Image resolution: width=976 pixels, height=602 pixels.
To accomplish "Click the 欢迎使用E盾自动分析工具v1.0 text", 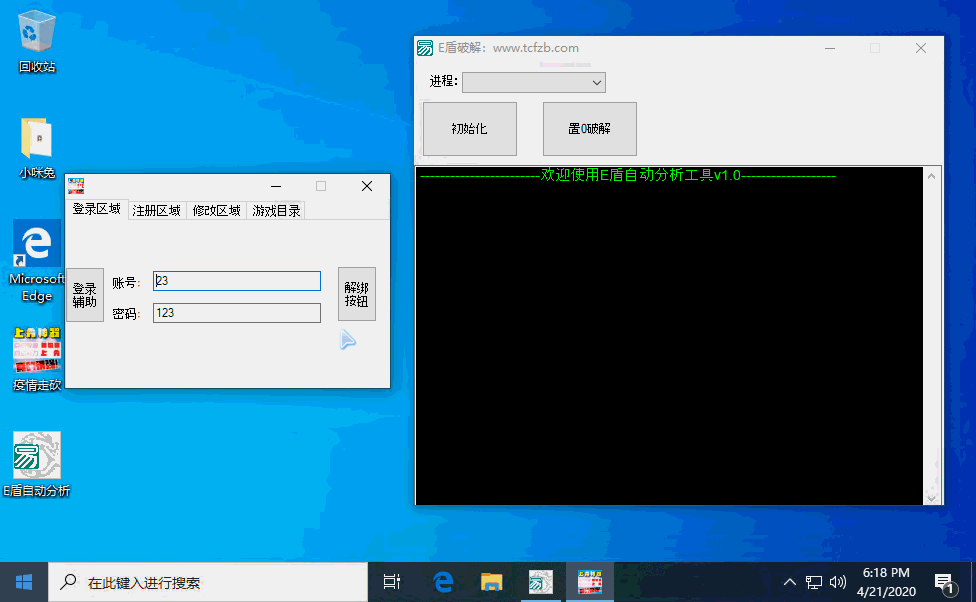I will pyautogui.click(x=640, y=175).
